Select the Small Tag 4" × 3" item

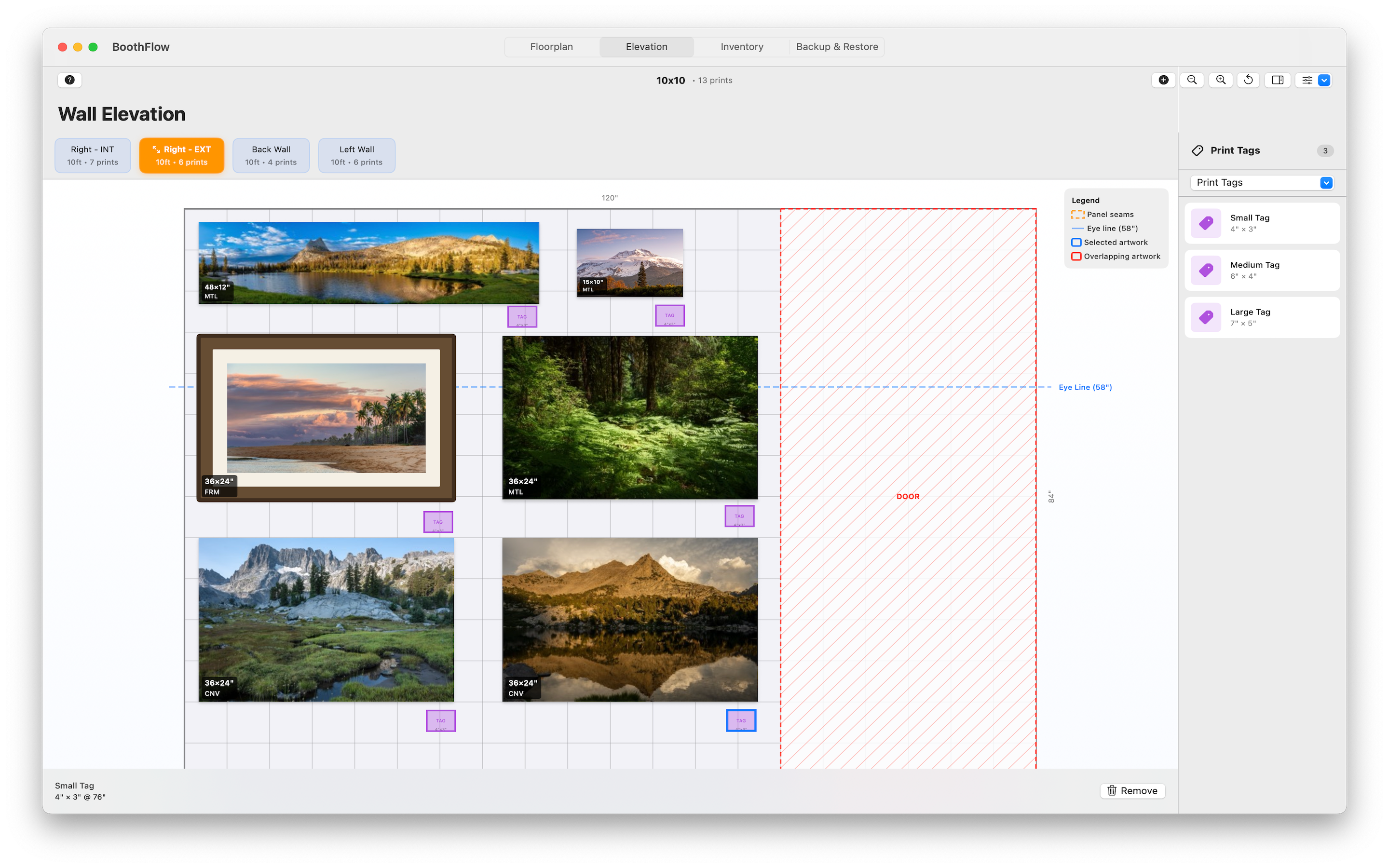[x=1262, y=223]
